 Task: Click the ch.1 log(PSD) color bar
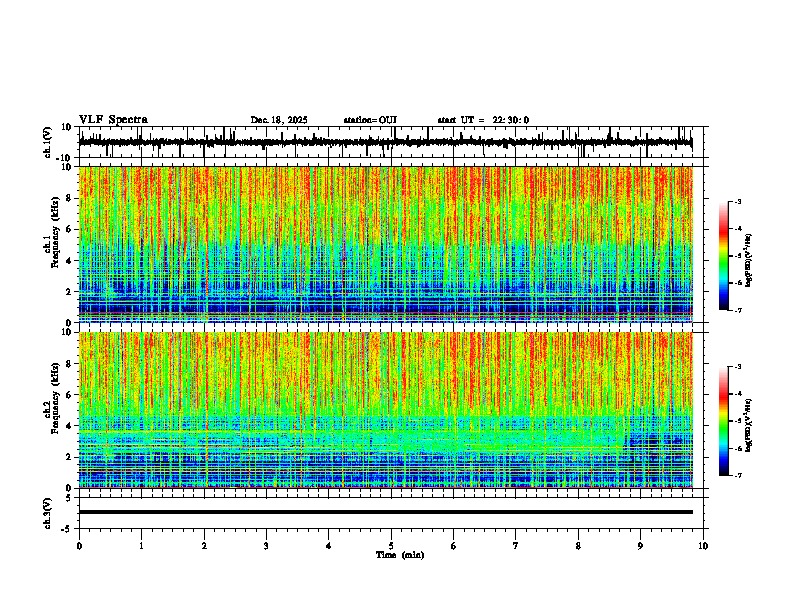click(723, 256)
